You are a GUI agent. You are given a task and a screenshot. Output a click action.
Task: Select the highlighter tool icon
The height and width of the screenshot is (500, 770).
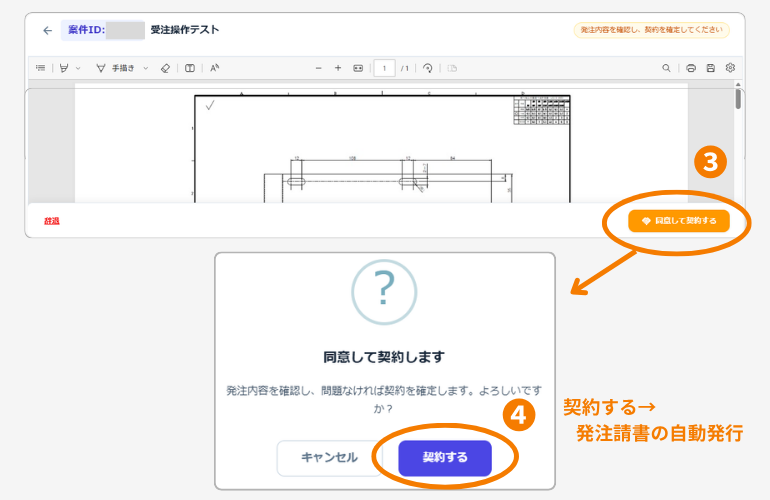pos(64,68)
